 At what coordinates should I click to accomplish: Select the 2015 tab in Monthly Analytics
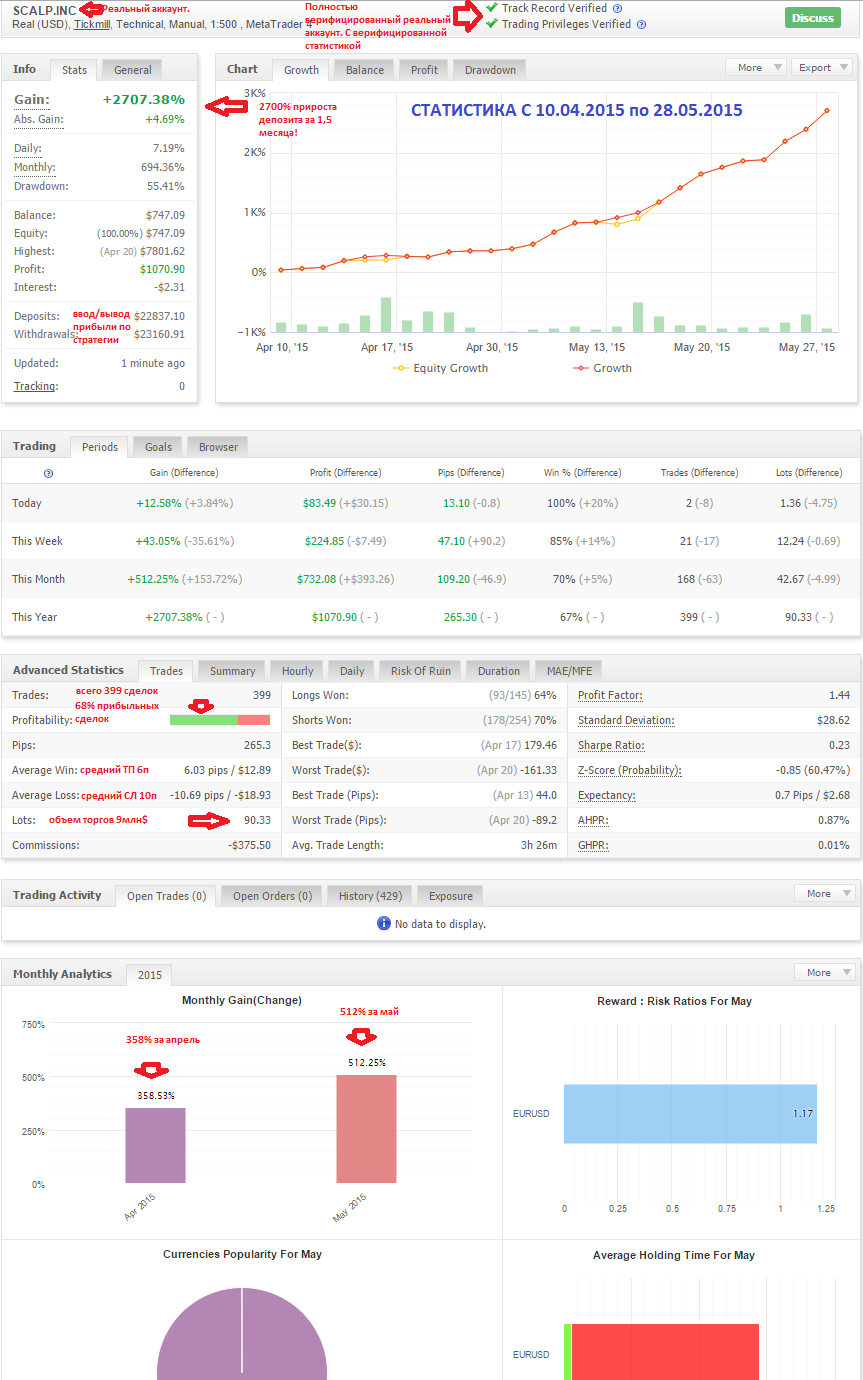[x=150, y=975]
